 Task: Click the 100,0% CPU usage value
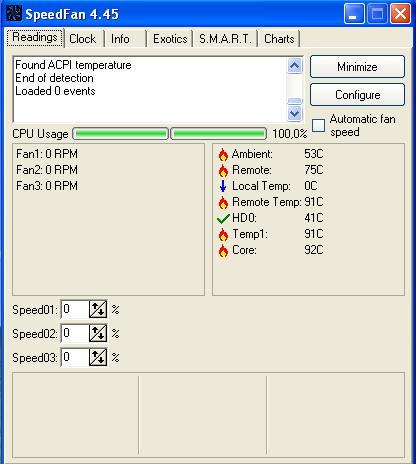pyautogui.click(x=290, y=134)
